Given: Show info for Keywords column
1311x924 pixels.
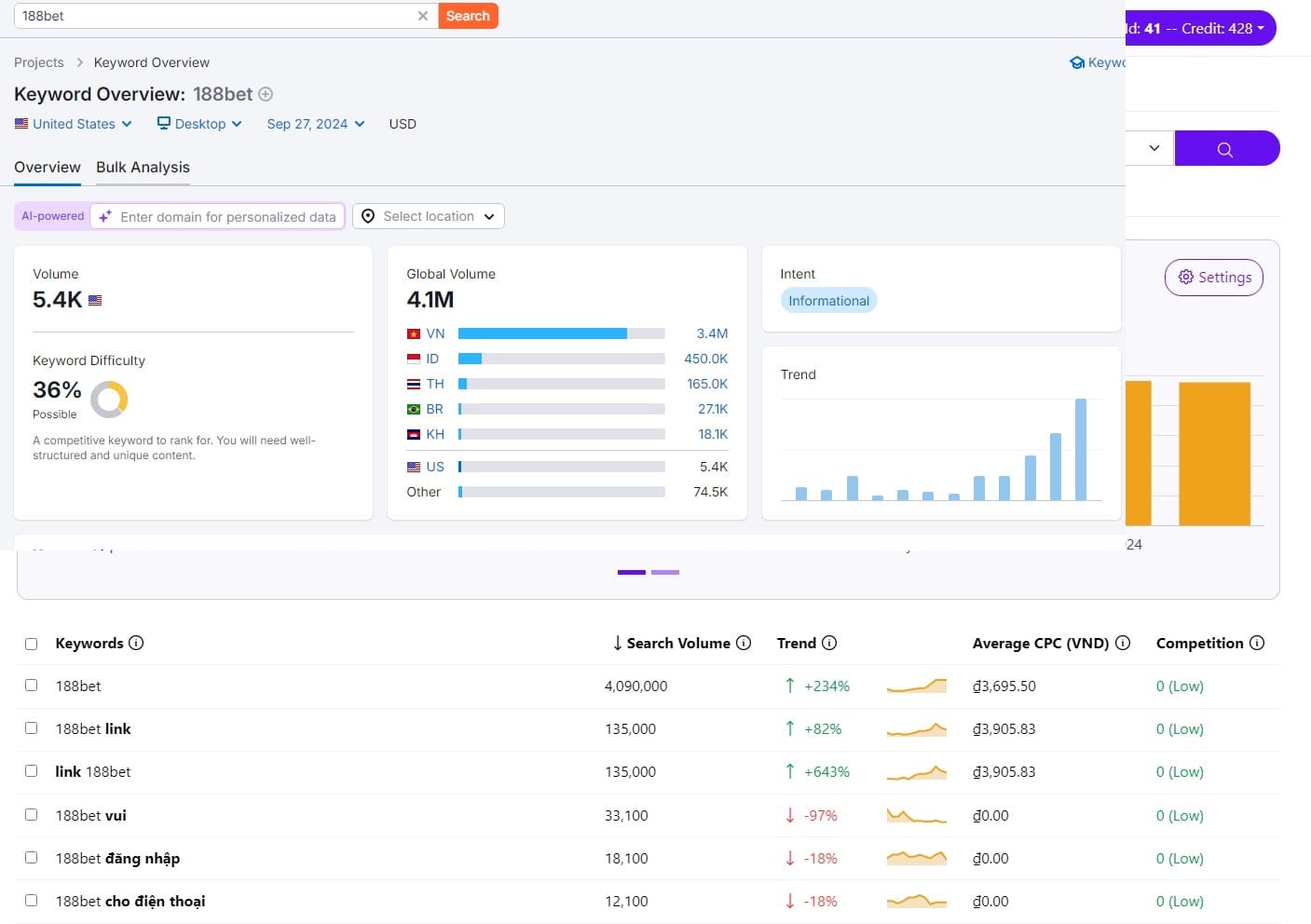Looking at the screenshot, I should (x=136, y=643).
